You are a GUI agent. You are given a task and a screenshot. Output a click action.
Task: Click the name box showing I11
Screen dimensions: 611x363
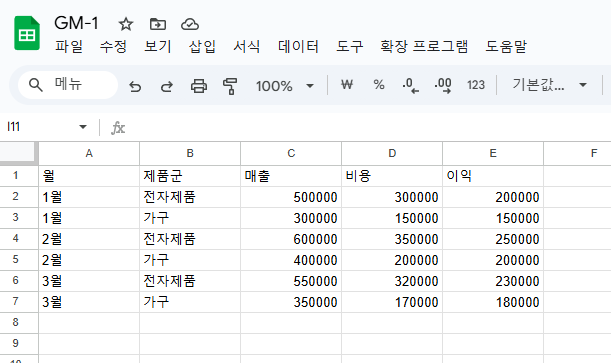[x=39, y=127]
